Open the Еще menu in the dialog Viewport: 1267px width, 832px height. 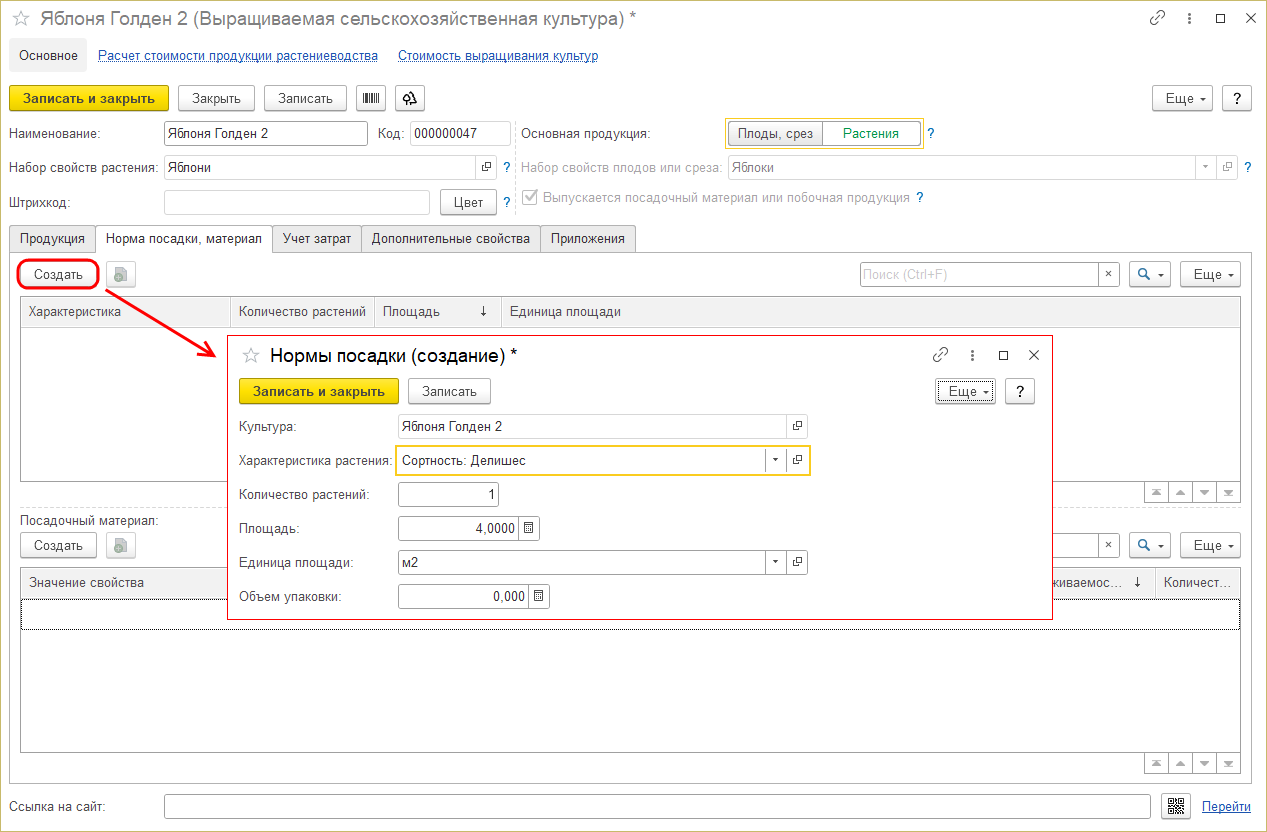click(x=966, y=392)
